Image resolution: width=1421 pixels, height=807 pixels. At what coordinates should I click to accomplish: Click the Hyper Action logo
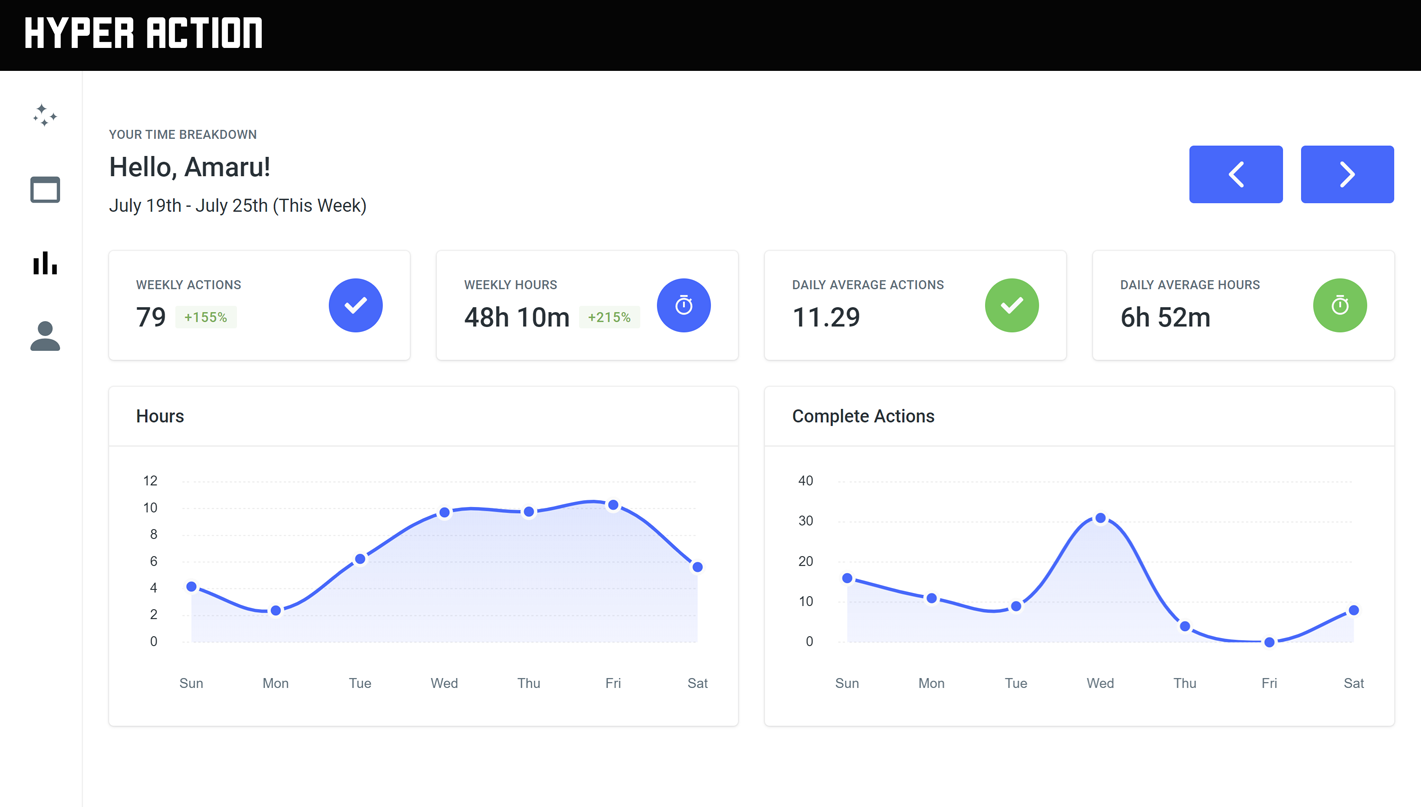[144, 34]
